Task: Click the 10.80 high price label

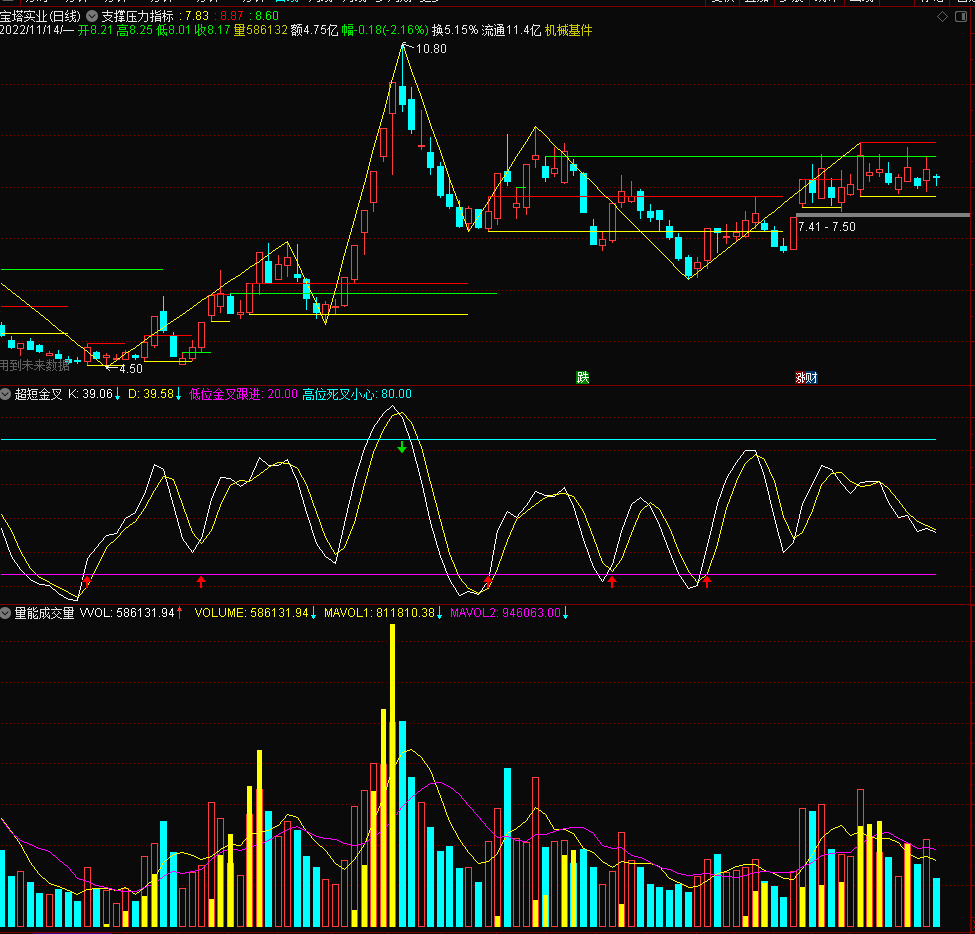Action: [x=431, y=49]
